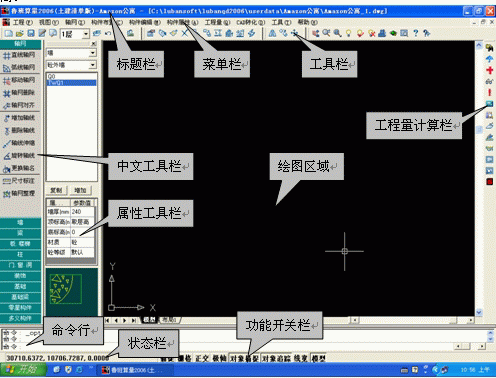Click the 尺寸标注 dimension tool

tap(19, 181)
